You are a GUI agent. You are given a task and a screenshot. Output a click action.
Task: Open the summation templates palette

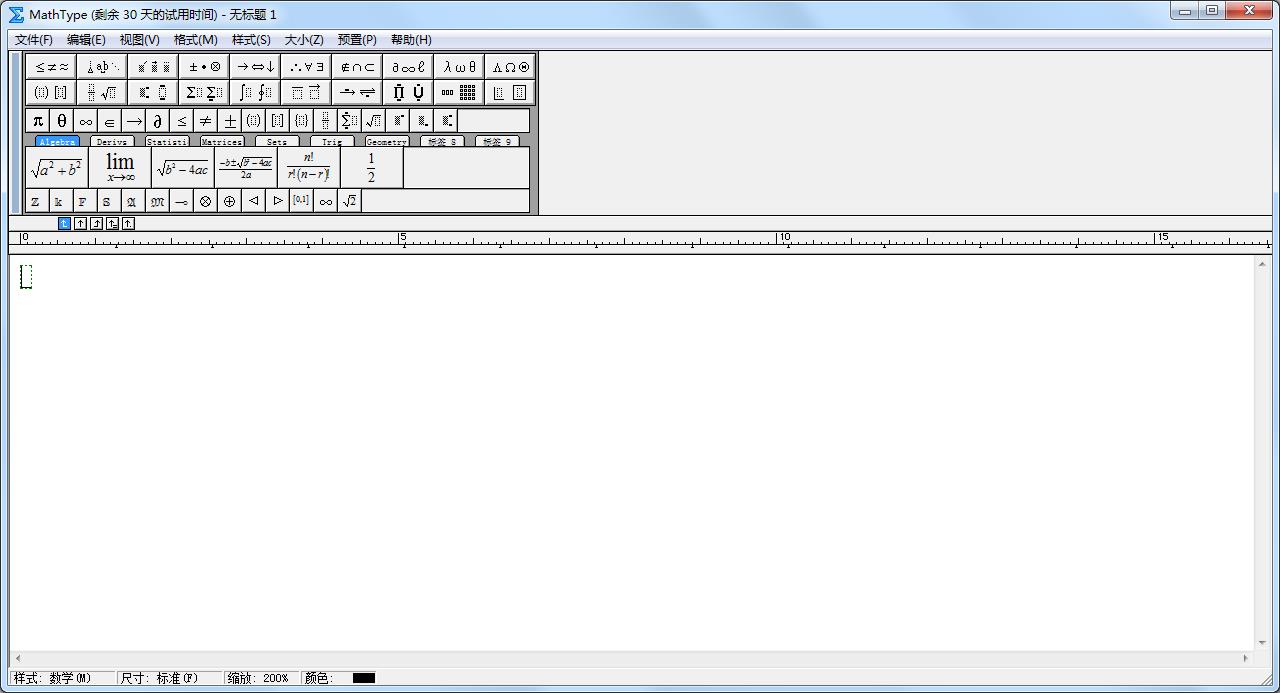(x=205, y=93)
